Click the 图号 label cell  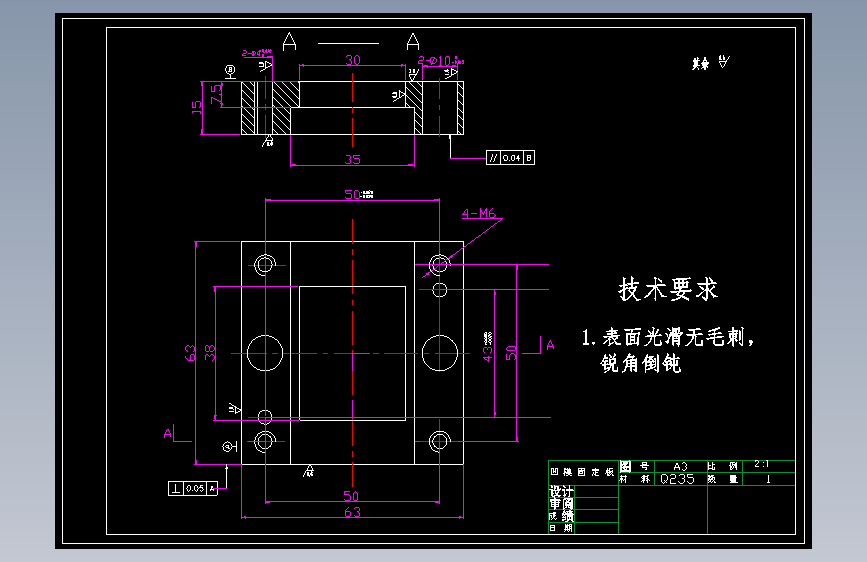[x=636, y=466]
